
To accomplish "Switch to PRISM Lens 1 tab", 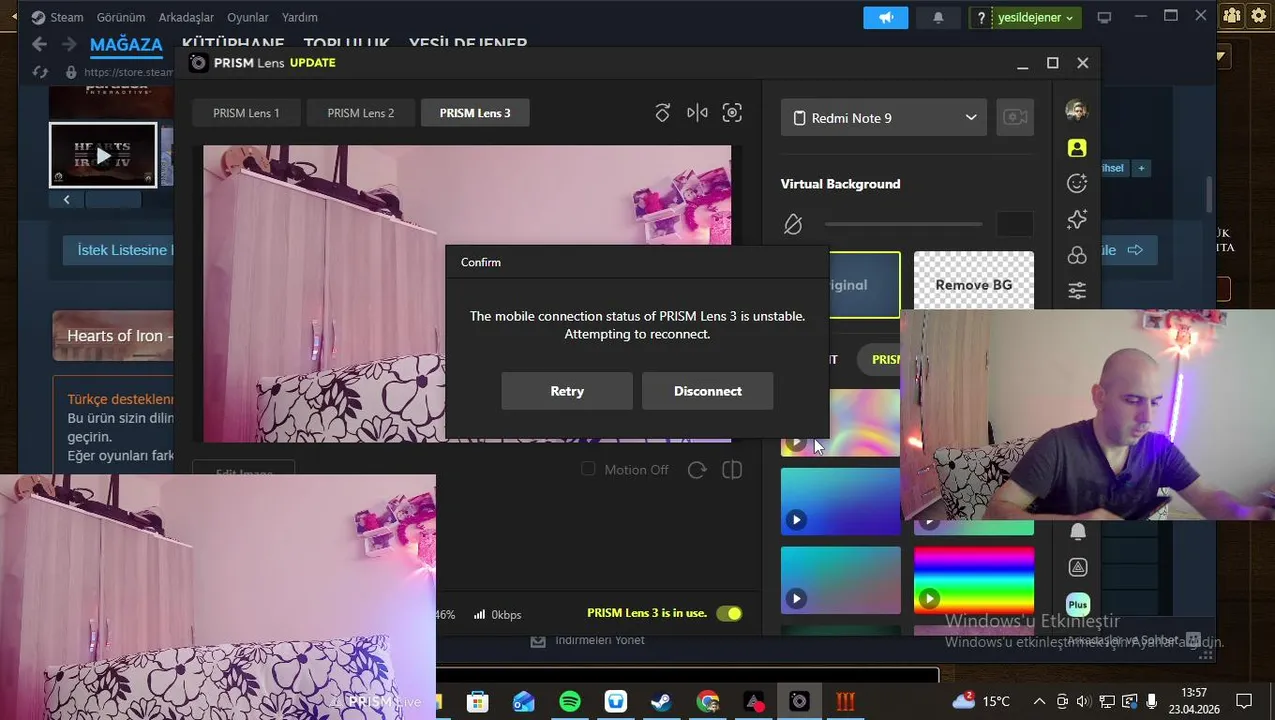I will pos(246,113).
